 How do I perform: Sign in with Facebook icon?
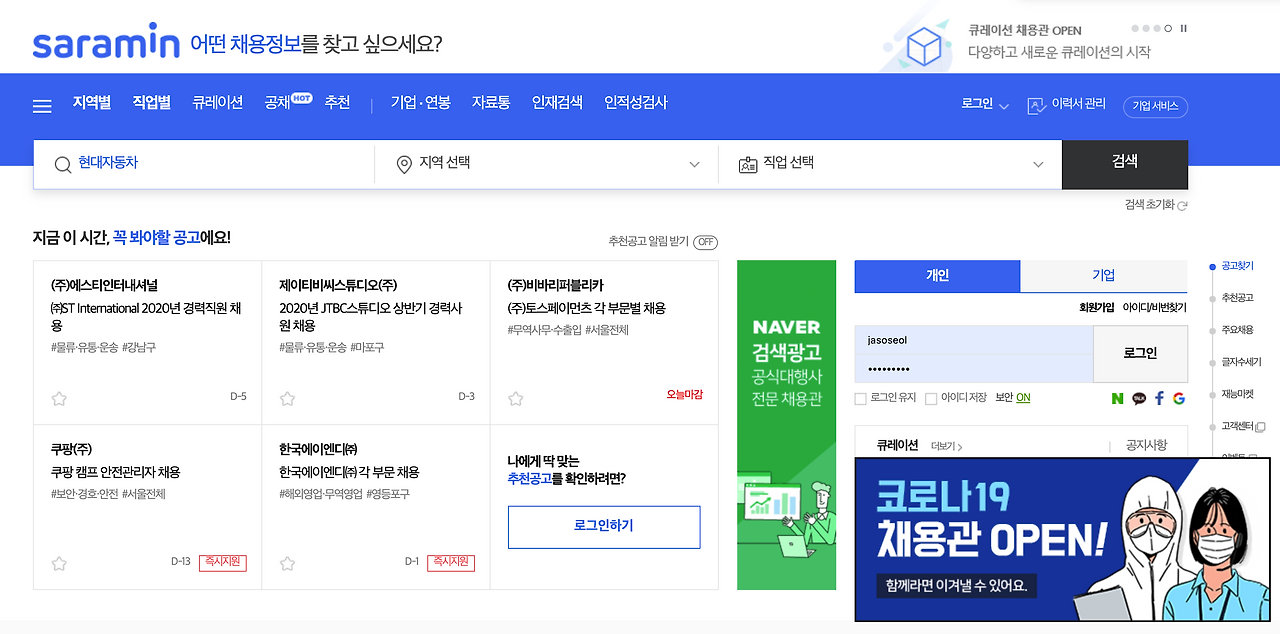click(1159, 398)
